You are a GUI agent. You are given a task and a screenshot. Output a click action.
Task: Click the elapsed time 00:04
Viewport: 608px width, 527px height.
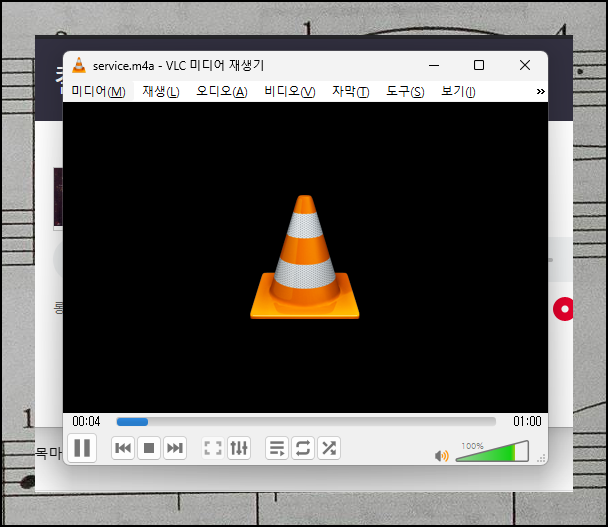pos(86,421)
